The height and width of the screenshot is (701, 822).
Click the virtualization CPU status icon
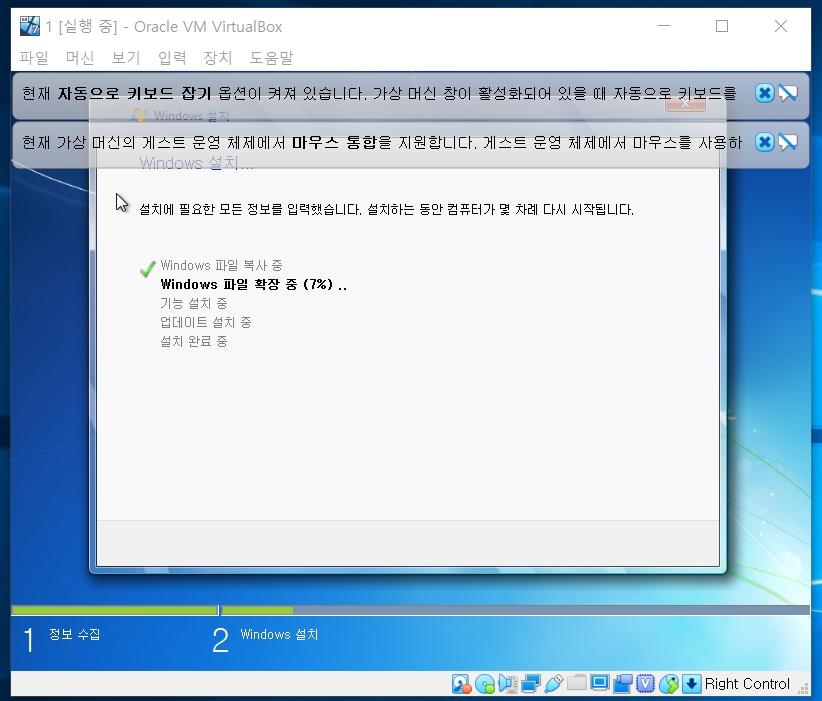click(x=646, y=684)
